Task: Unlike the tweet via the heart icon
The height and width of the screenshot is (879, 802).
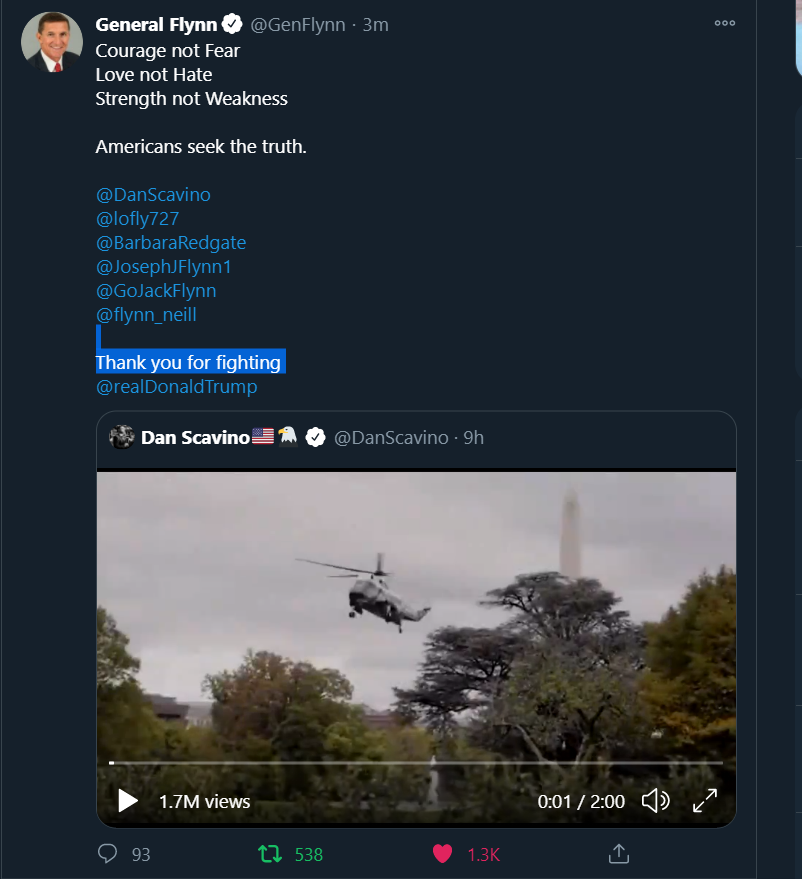Action: (442, 854)
